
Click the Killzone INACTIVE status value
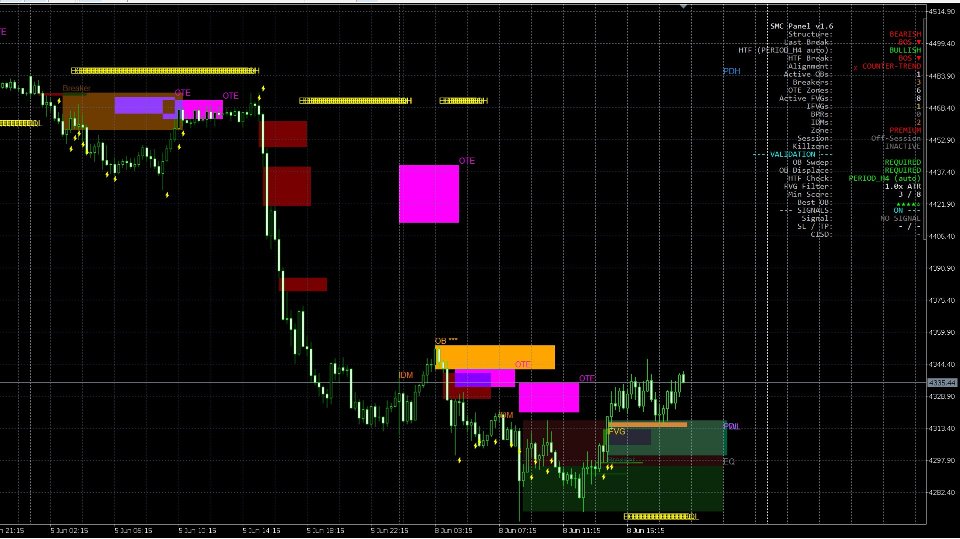[902, 147]
